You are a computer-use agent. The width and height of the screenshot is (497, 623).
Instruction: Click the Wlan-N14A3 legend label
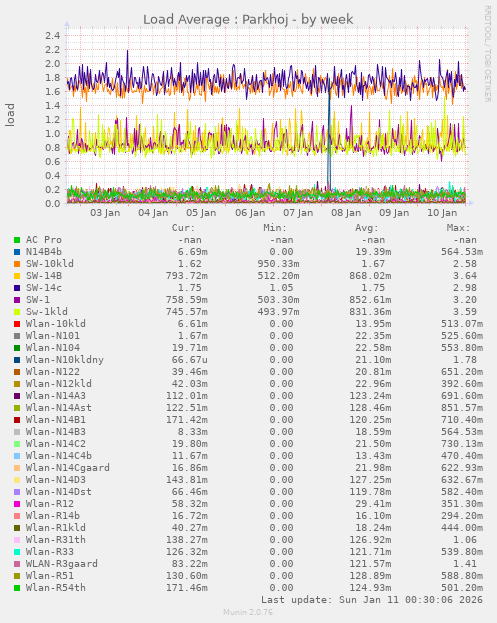(x=56, y=396)
